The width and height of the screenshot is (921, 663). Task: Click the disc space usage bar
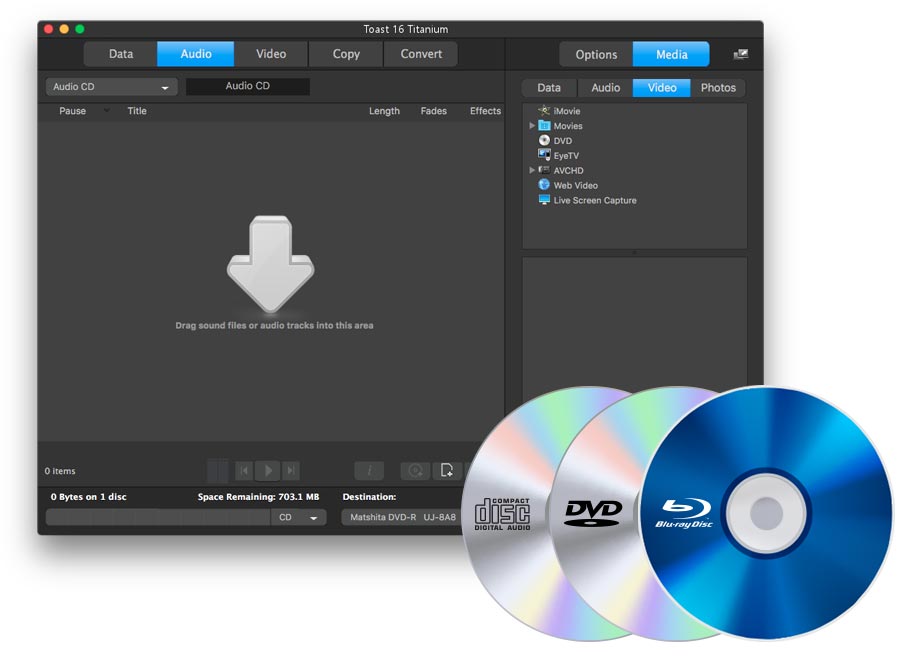tap(158, 517)
